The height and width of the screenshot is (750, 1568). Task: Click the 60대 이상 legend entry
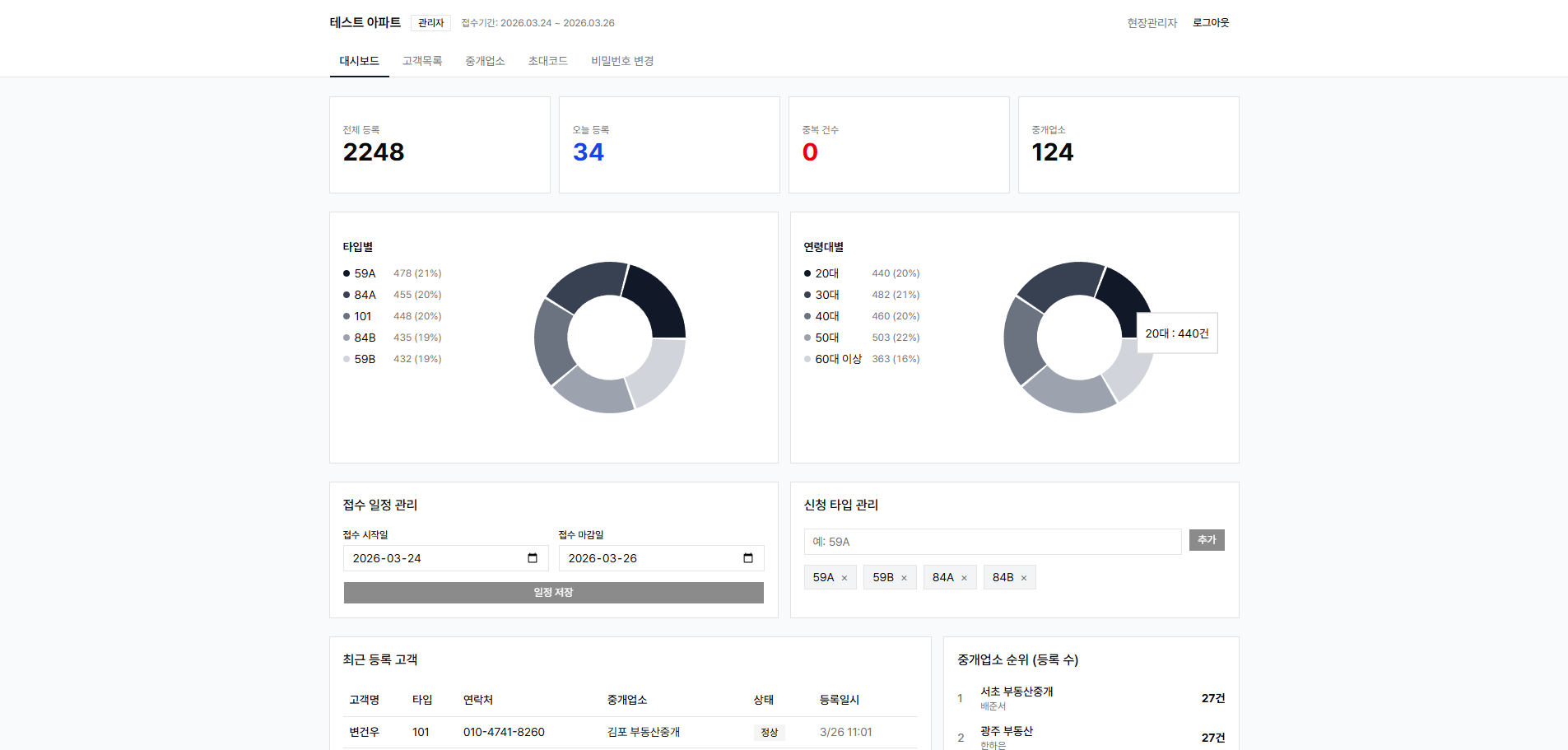[x=838, y=359]
